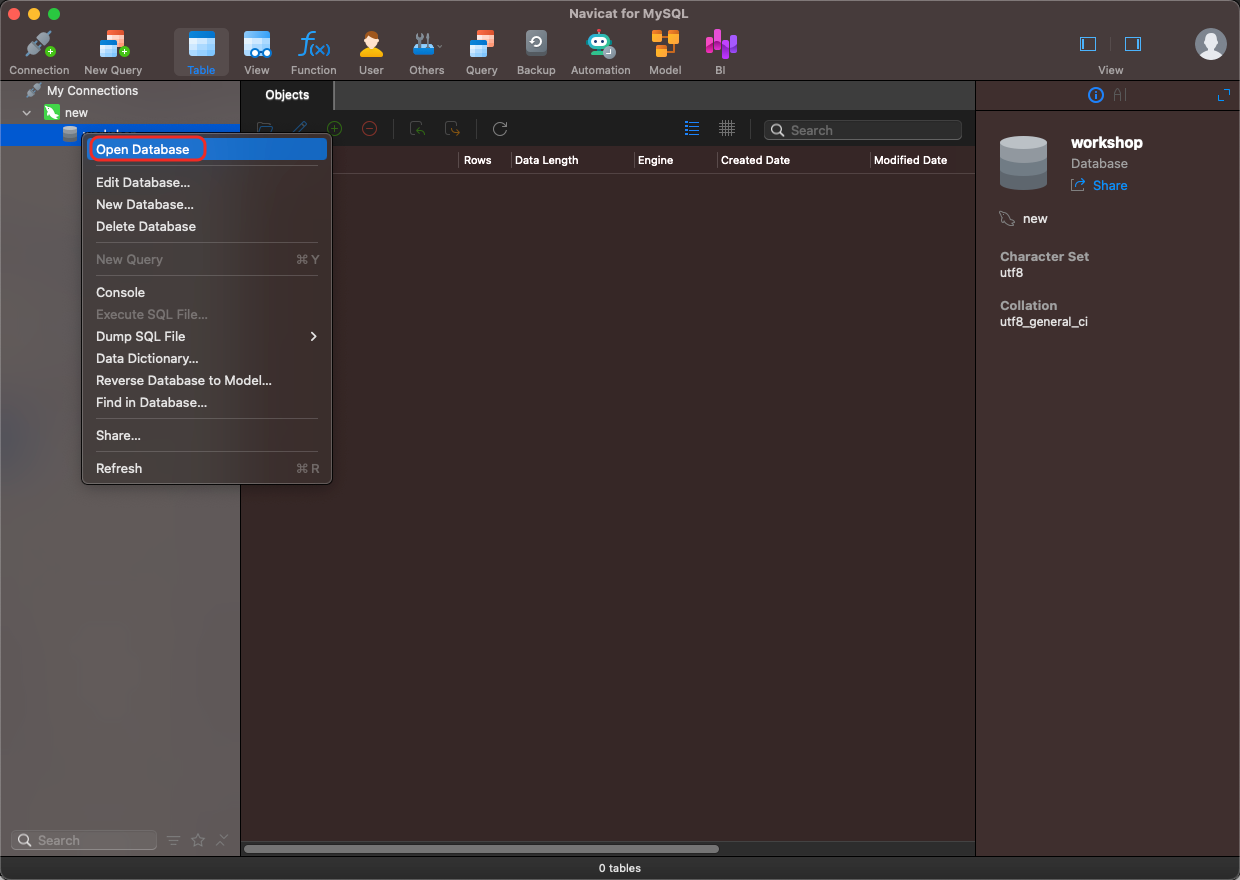The image size is (1240, 880).
Task: Sort by Rows column header
Action: pyautogui.click(x=478, y=160)
